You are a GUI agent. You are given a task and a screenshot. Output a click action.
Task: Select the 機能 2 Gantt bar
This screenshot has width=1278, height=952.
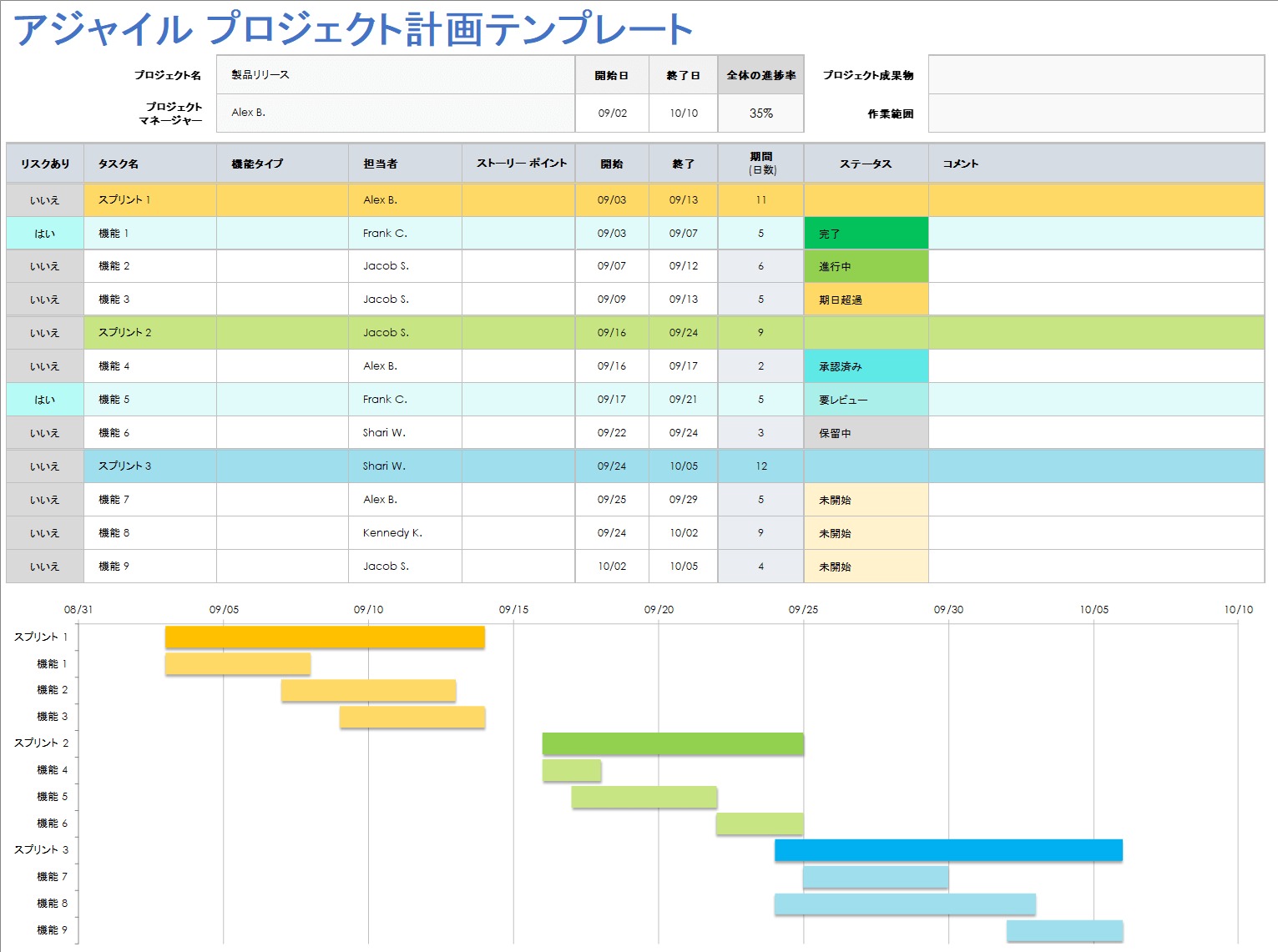pos(368,690)
